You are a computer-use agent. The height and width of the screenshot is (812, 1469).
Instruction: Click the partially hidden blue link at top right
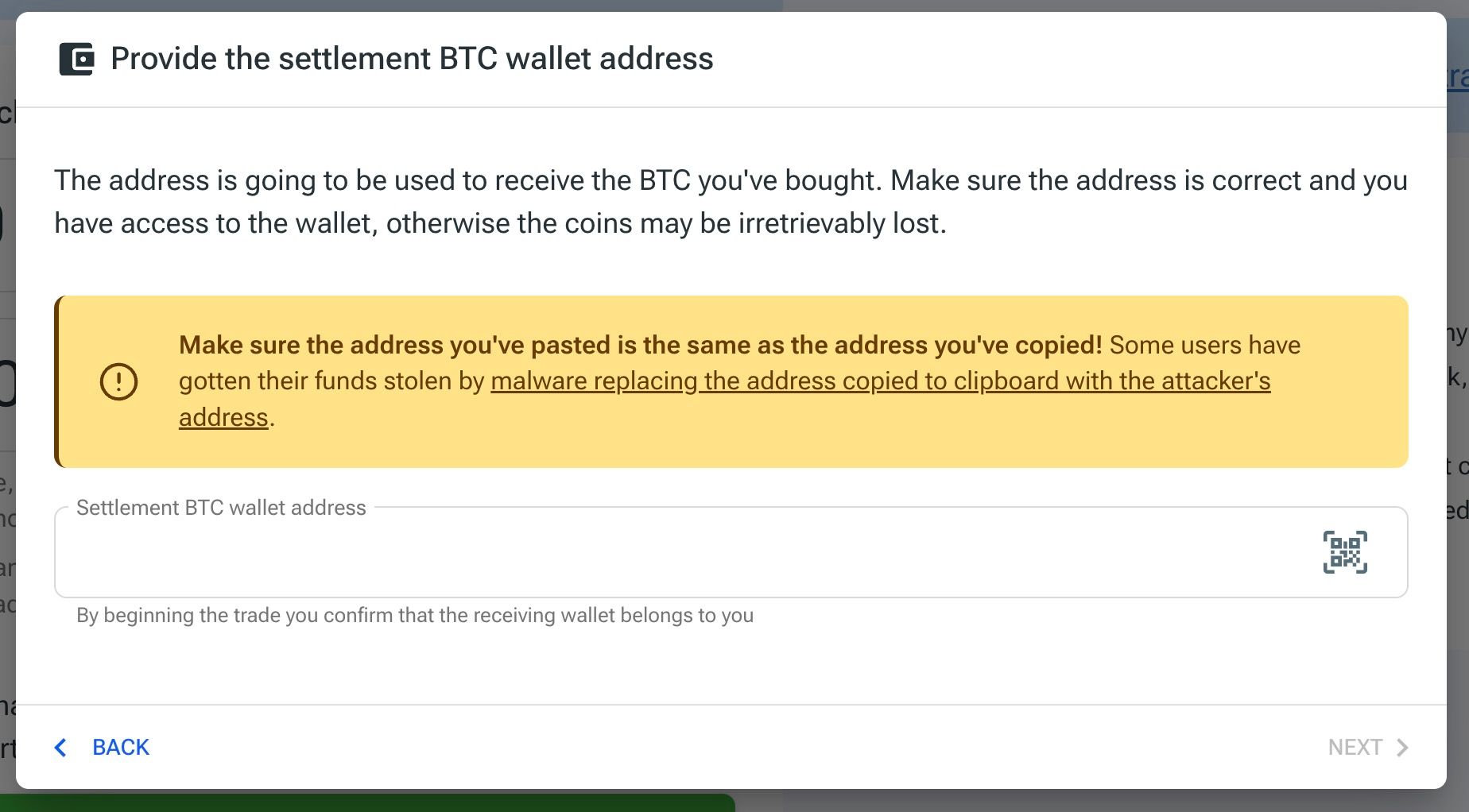coord(1457,77)
